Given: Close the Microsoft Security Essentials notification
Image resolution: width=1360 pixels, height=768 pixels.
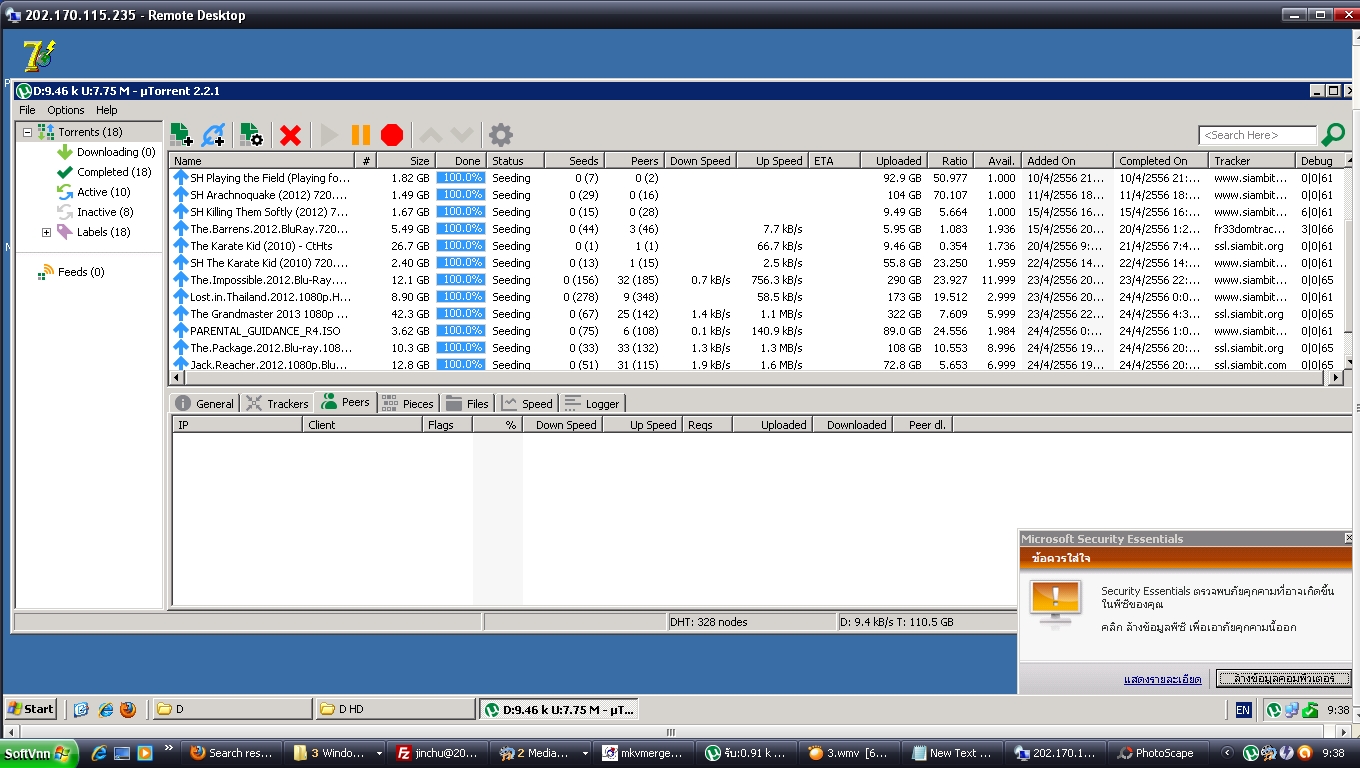Looking at the screenshot, I should click(x=1349, y=538).
